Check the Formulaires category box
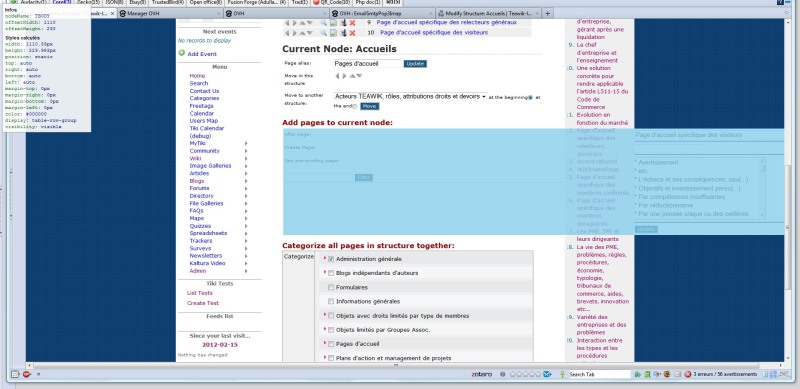 pos(331,287)
